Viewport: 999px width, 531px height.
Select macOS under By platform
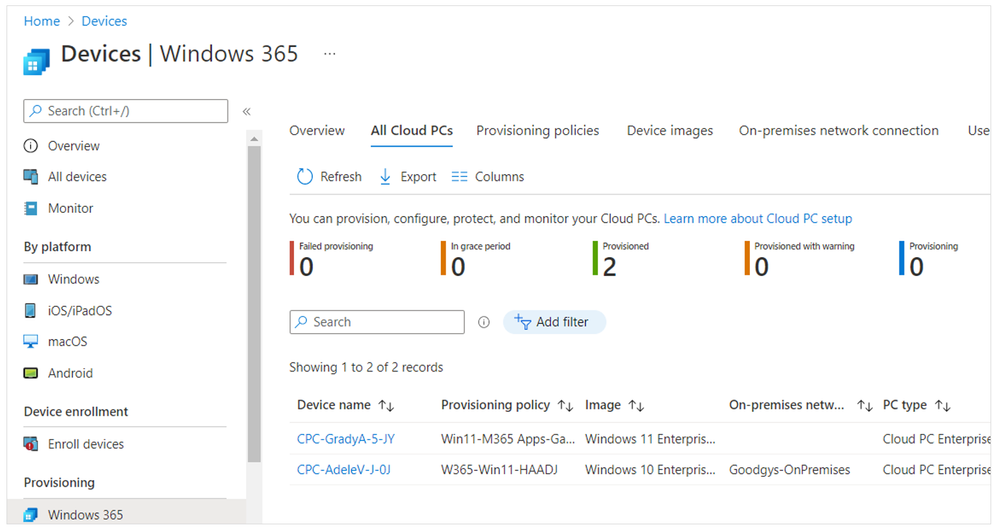pyautogui.click(x=68, y=342)
